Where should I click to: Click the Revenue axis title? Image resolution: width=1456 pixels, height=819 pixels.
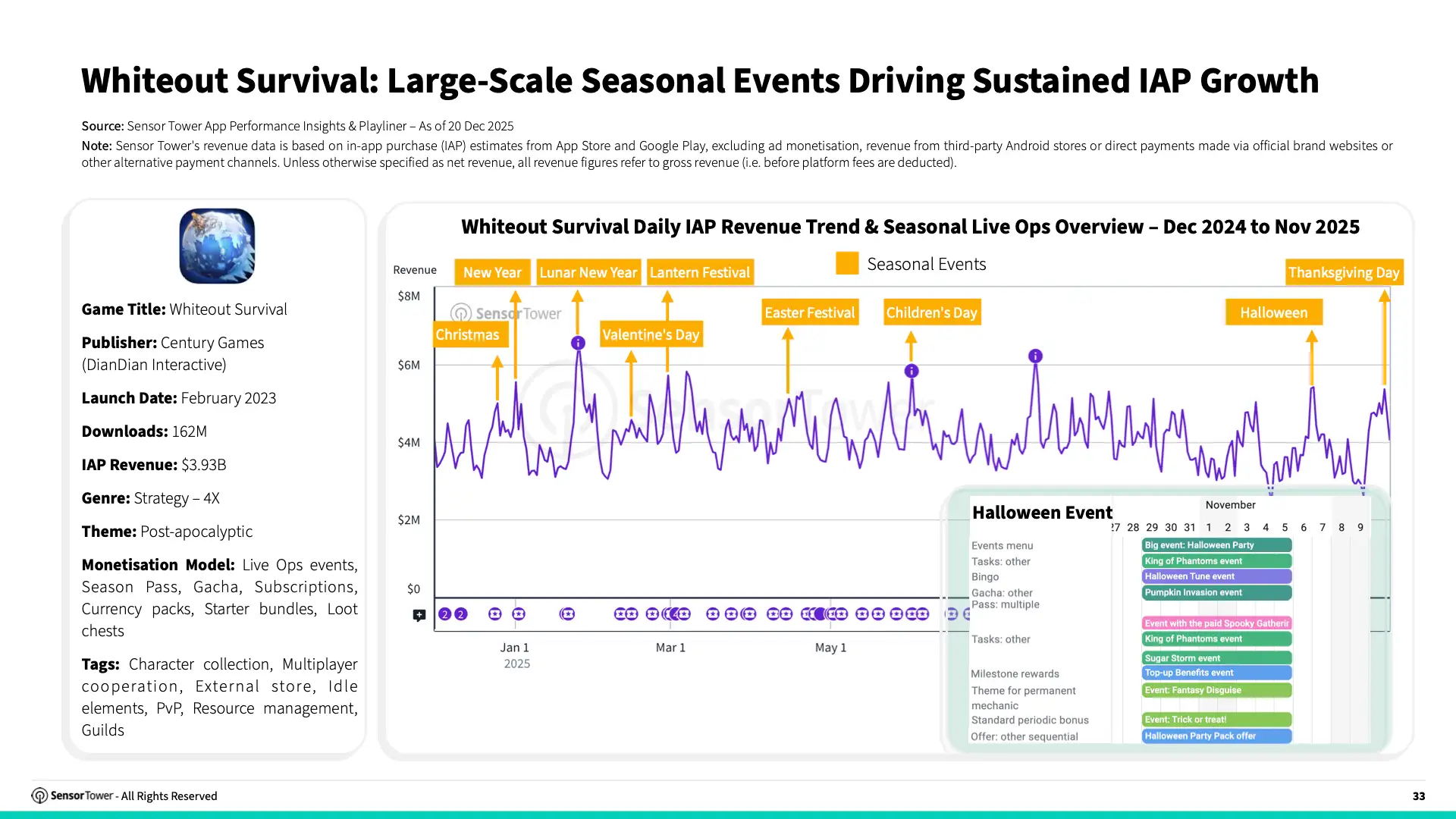click(415, 270)
